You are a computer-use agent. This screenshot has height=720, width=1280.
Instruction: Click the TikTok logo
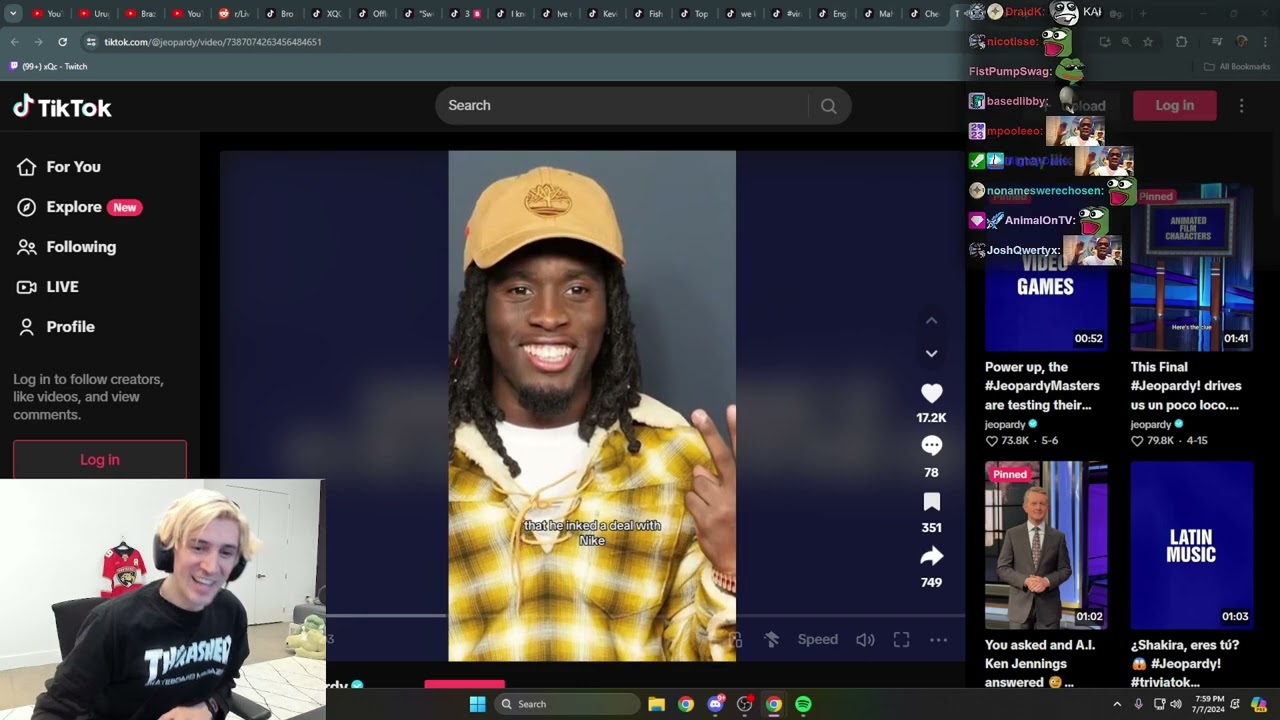62,107
